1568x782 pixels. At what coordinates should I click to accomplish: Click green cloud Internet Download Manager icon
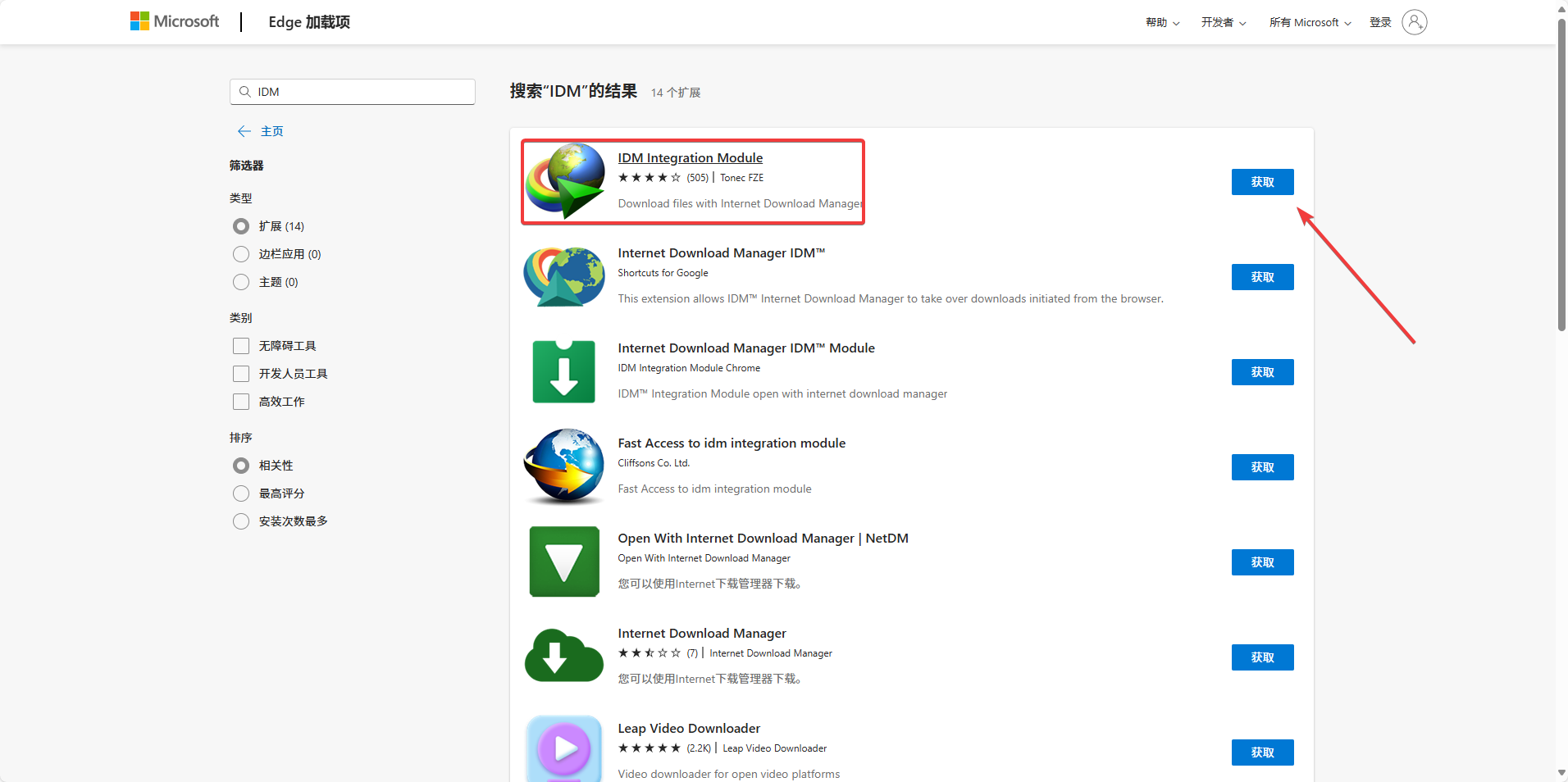(x=564, y=656)
